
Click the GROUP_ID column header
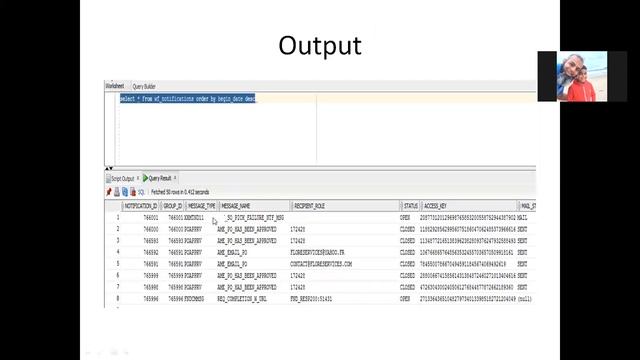point(173,206)
